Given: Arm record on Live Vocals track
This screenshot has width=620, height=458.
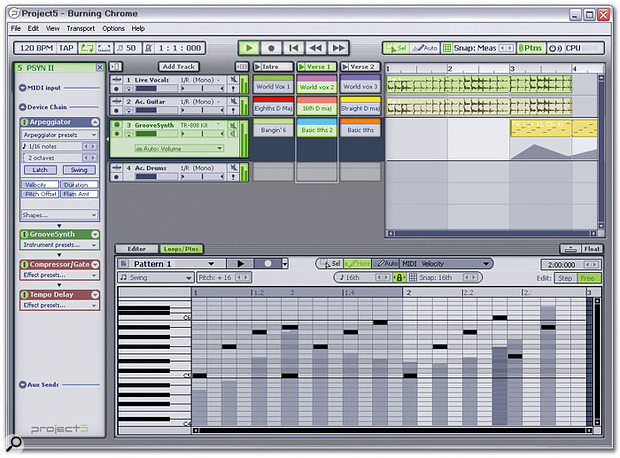Looking at the screenshot, I should pos(116,89).
